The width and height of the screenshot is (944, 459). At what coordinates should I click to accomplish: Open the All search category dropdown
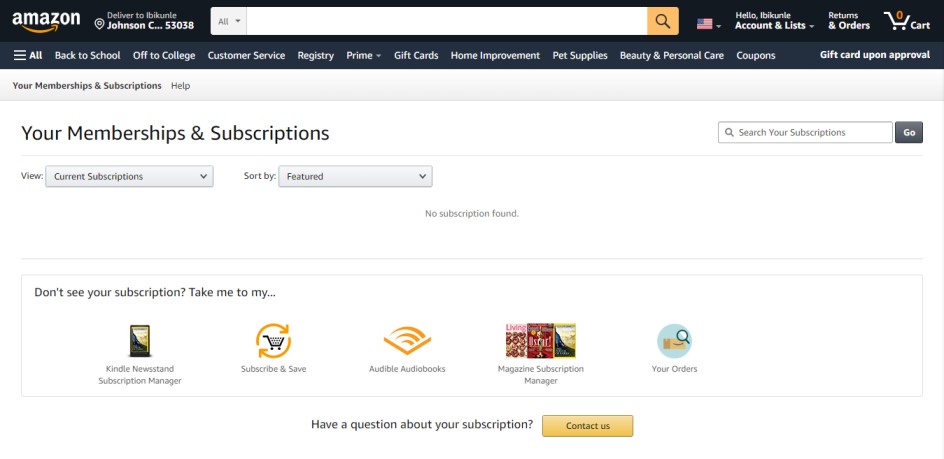click(229, 21)
